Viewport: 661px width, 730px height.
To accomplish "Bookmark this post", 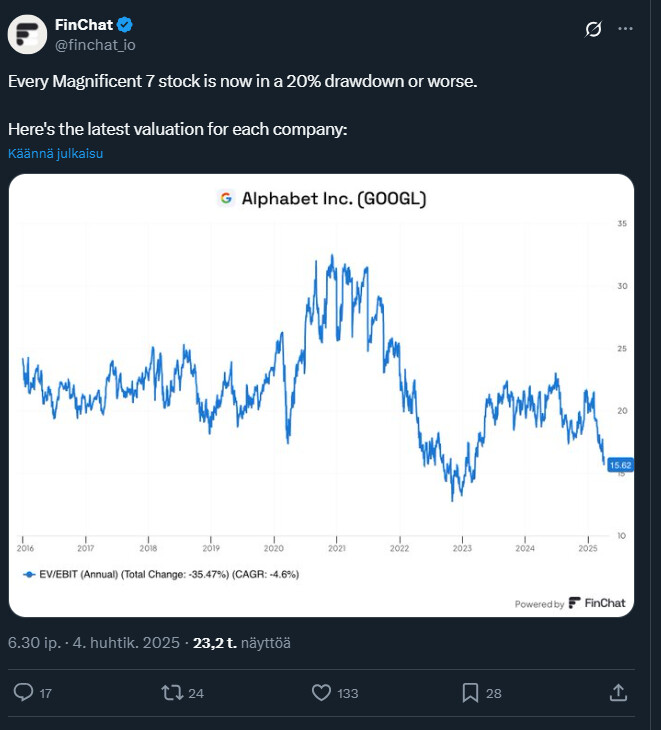I will pyautogui.click(x=470, y=693).
